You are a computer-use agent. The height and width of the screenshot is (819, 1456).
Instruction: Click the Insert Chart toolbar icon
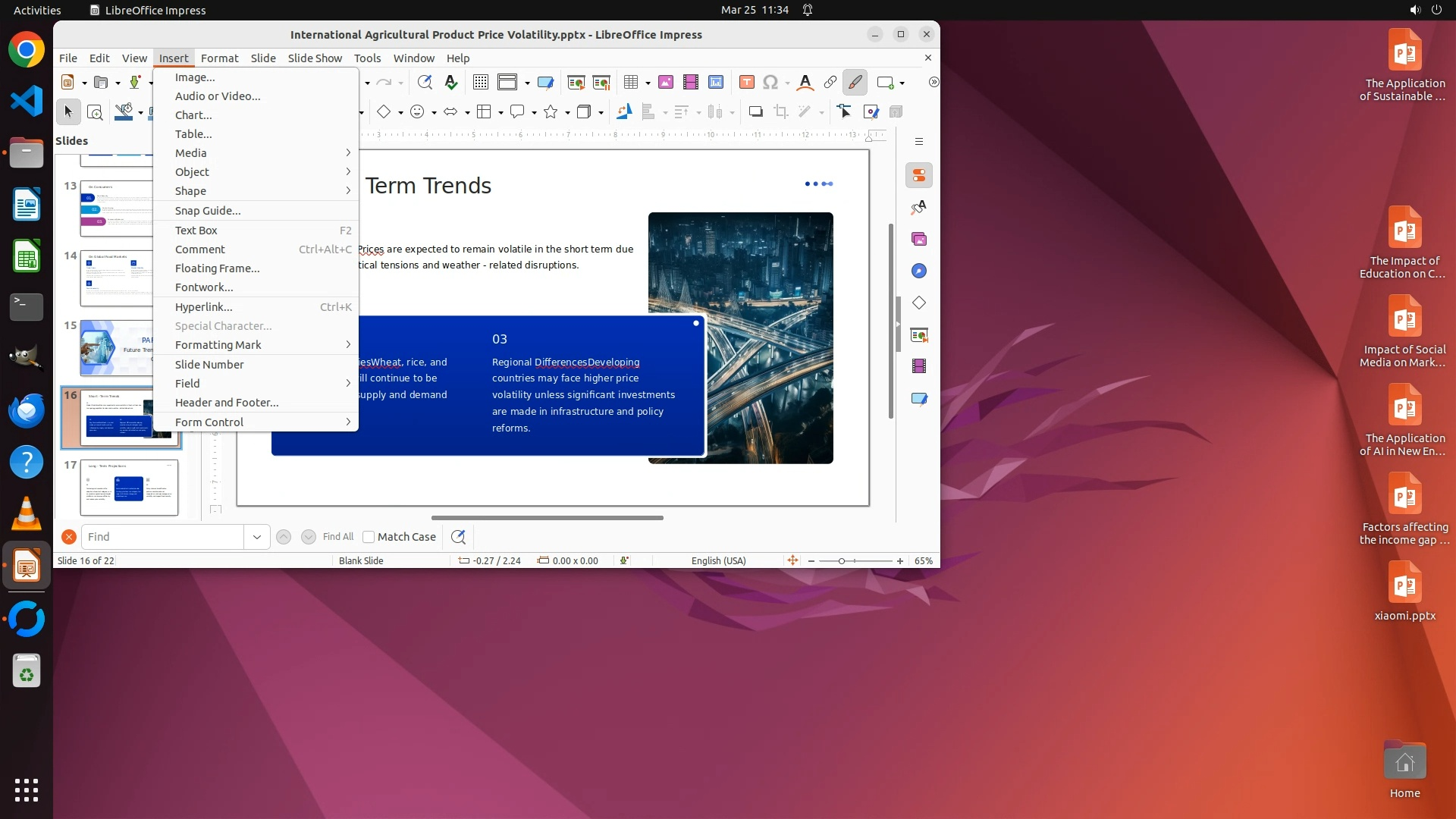pyautogui.click(x=715, y=83)
